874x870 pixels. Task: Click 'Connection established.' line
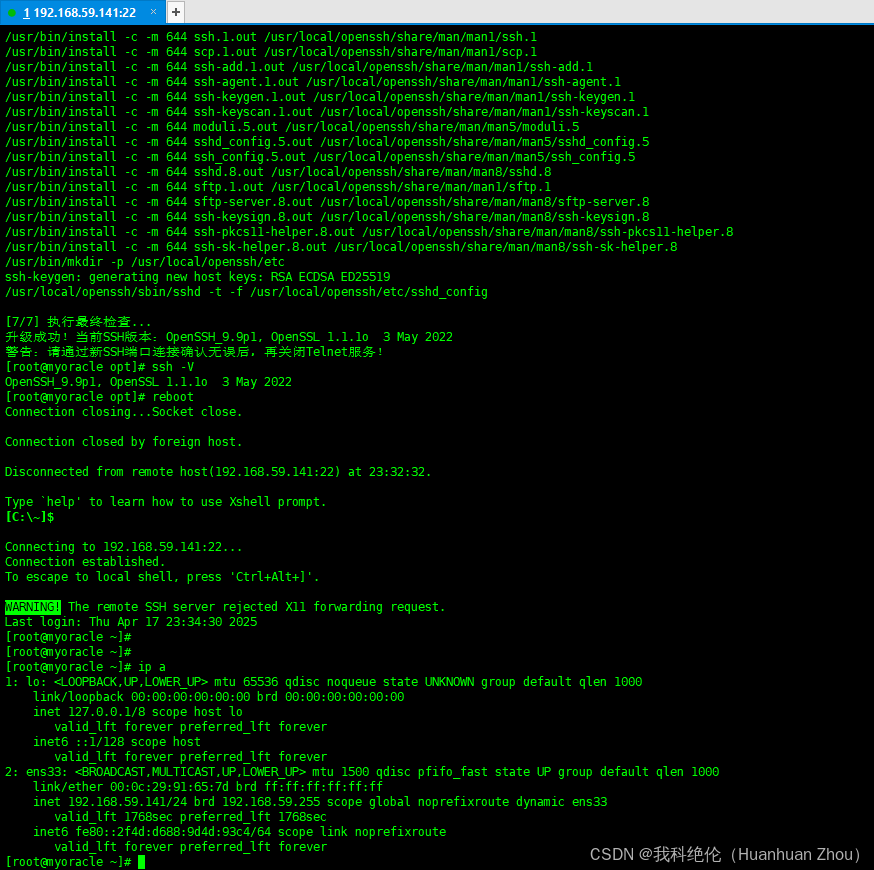[x=85, y=562]
